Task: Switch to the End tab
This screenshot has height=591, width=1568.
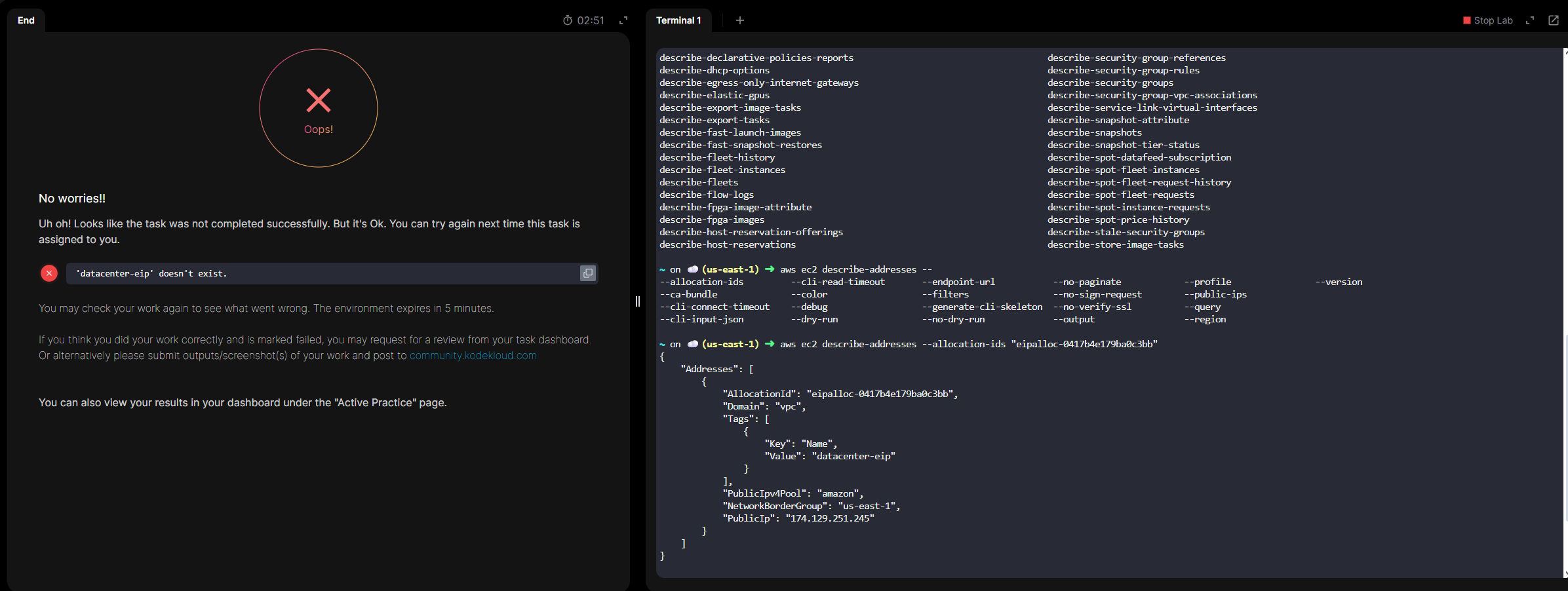Action: tap(26, 20)
